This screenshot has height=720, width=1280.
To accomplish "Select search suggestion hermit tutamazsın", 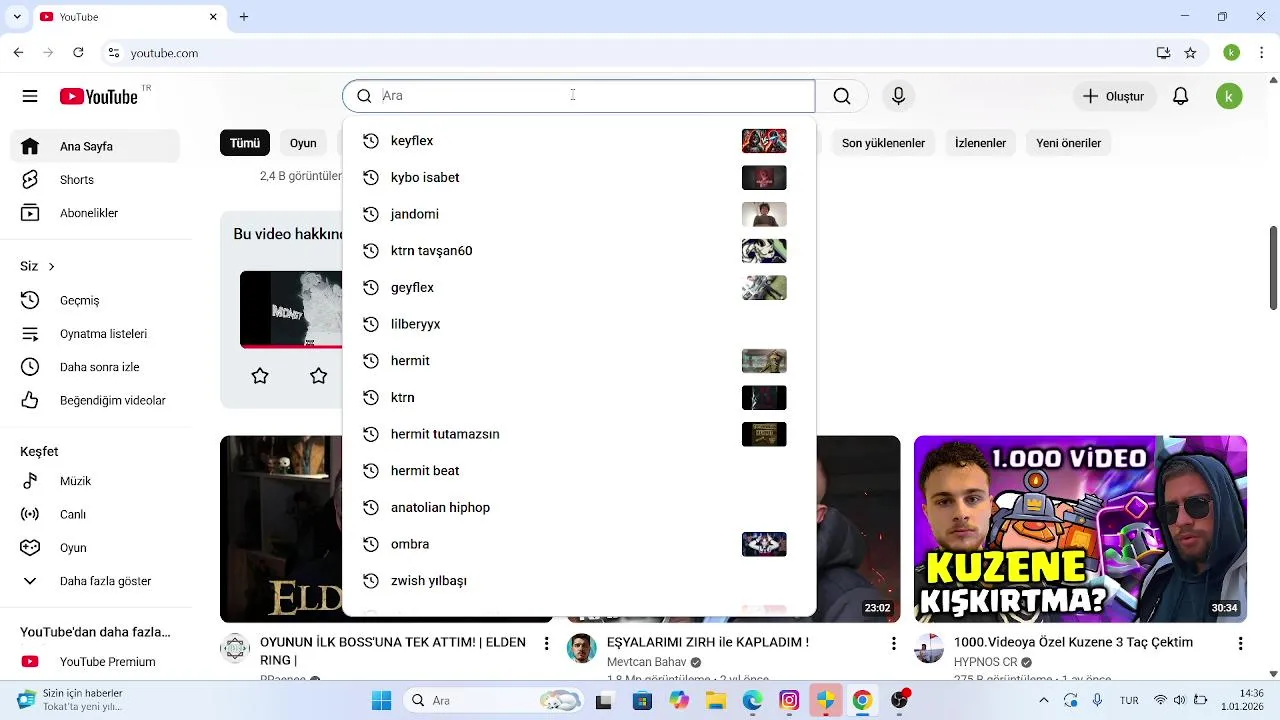I will pyautogui.click(x=579, y=434).
